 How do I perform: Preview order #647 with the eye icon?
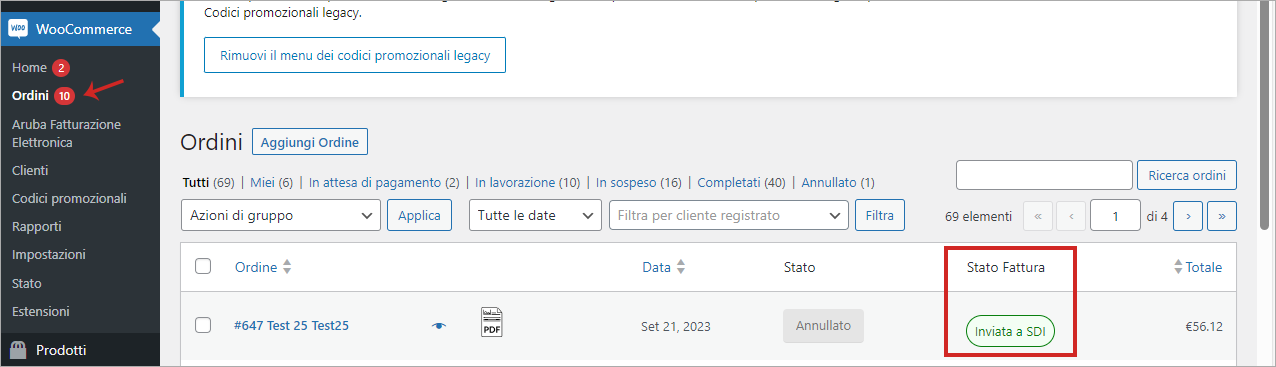pos(438,326)
